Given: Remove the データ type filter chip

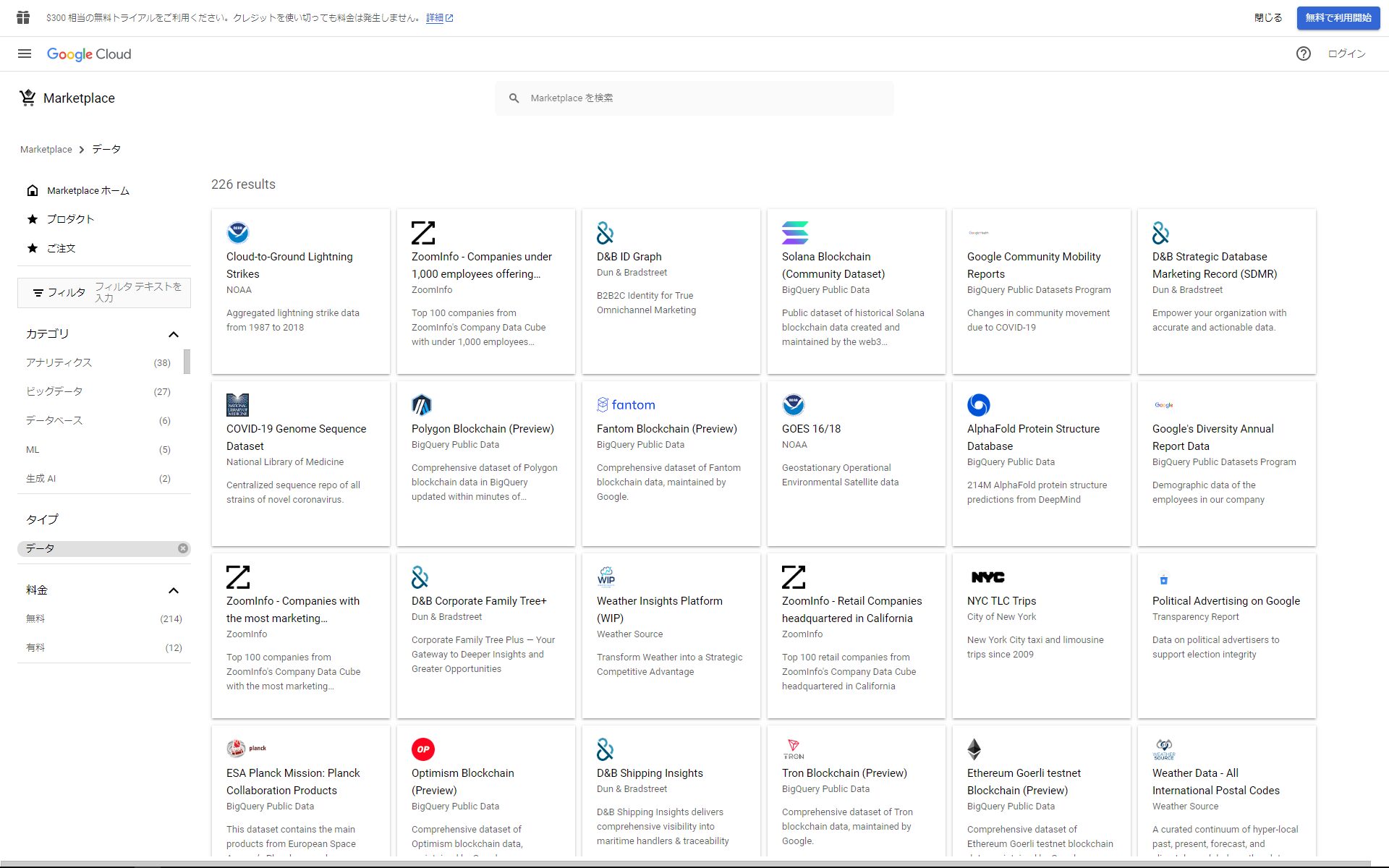Looking at the screenshot, I should 183,548.
